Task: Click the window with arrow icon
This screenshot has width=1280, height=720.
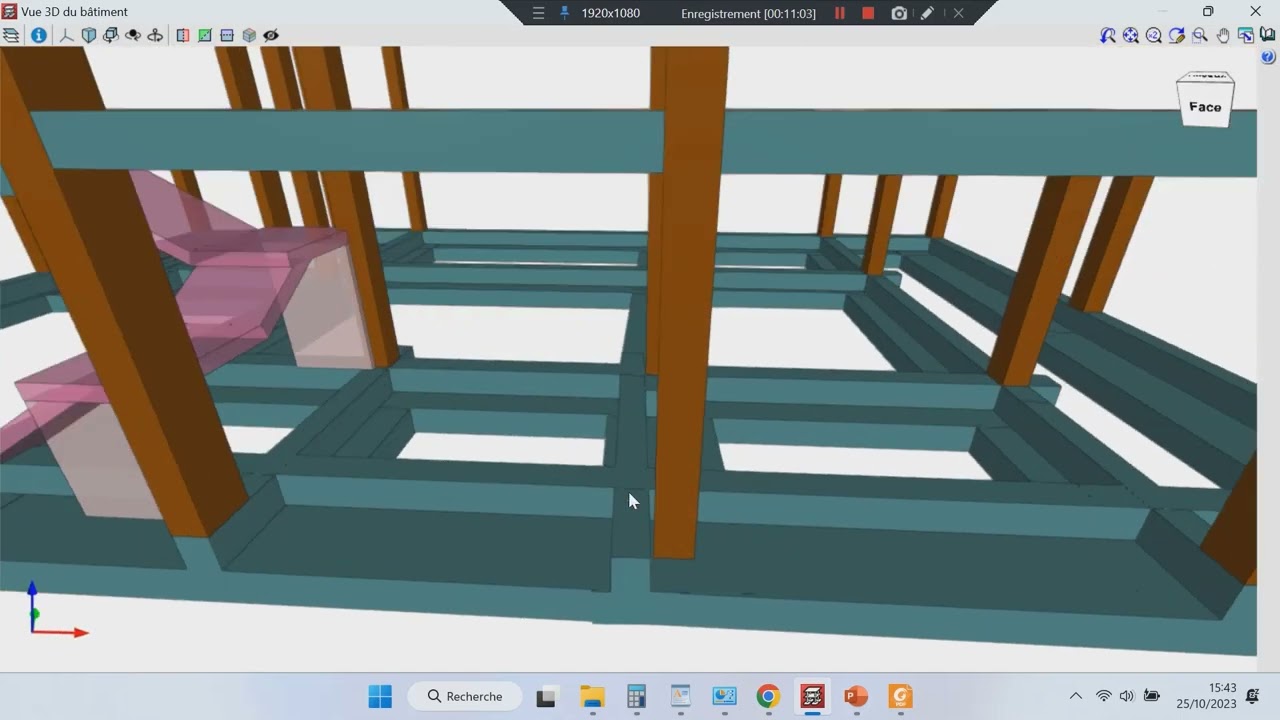Action: [x=1246, y=35]
